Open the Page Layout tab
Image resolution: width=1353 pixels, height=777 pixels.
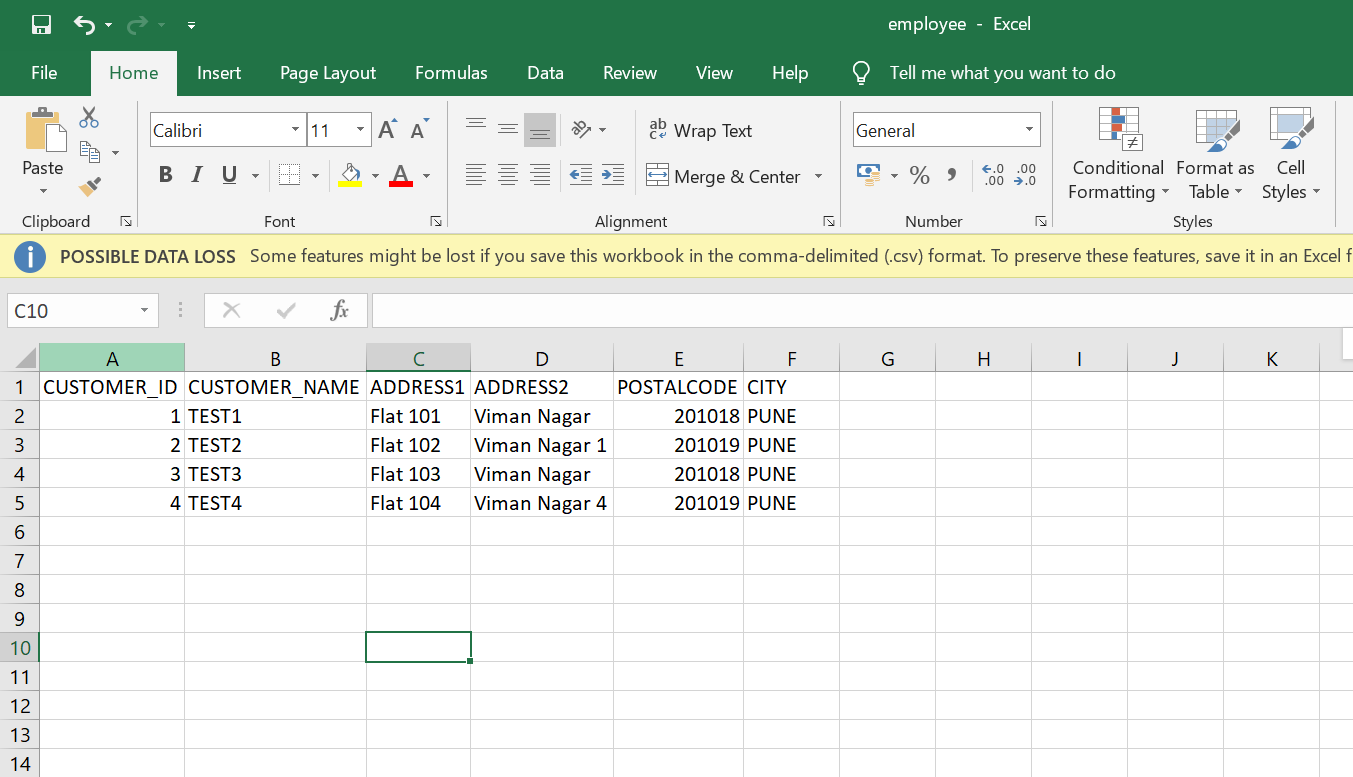pos(328,73)
